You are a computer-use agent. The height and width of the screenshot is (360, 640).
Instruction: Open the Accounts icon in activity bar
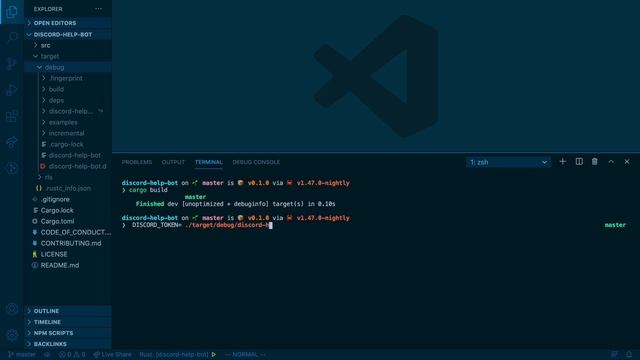click(x=12, y=309)
